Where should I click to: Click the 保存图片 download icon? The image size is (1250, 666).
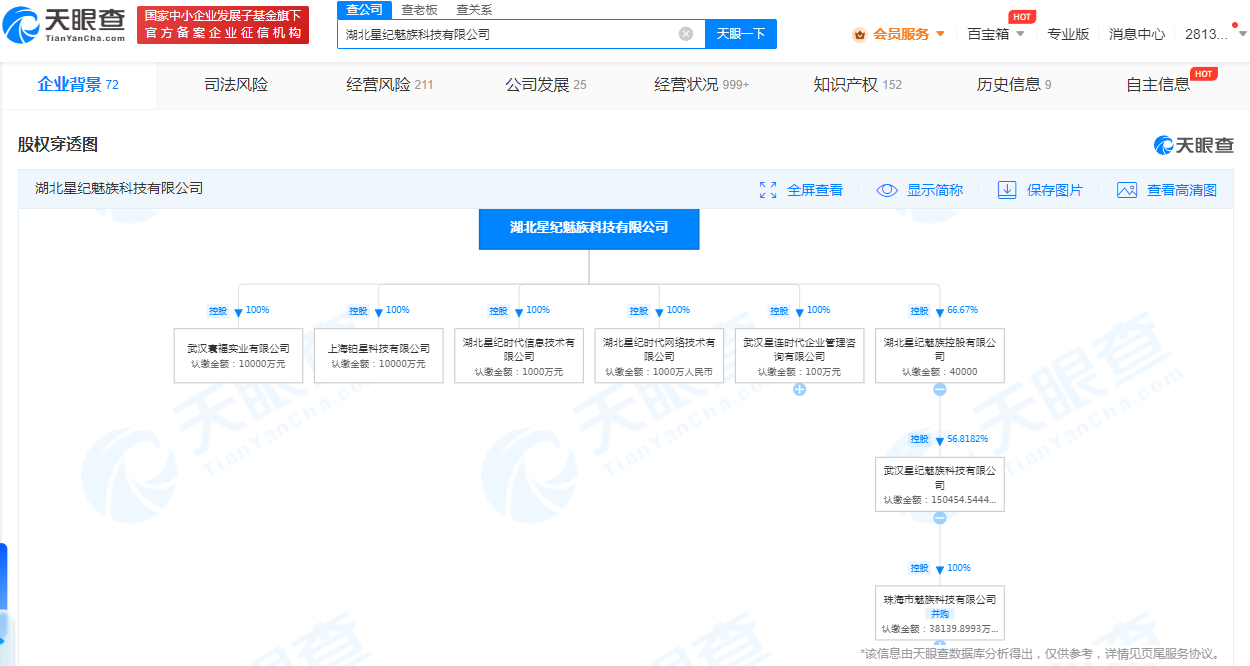click(1007, 190)
